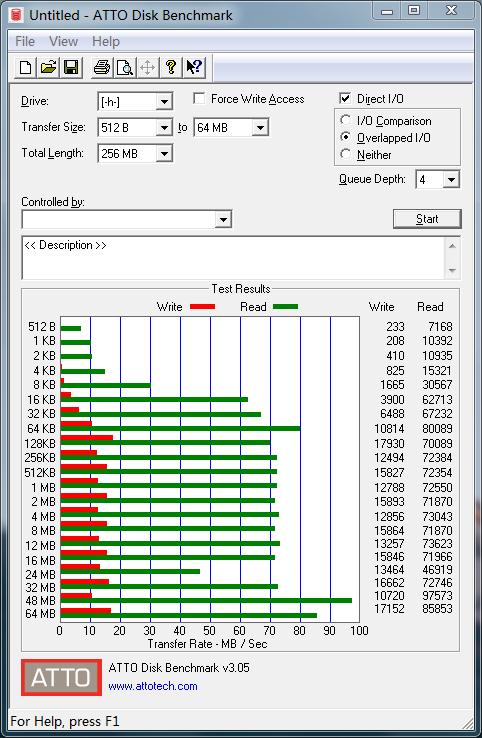
Task: Open Transfer Size maximum 64 MB dropdown
Action: pyautogui.click(x=260, y=128)
